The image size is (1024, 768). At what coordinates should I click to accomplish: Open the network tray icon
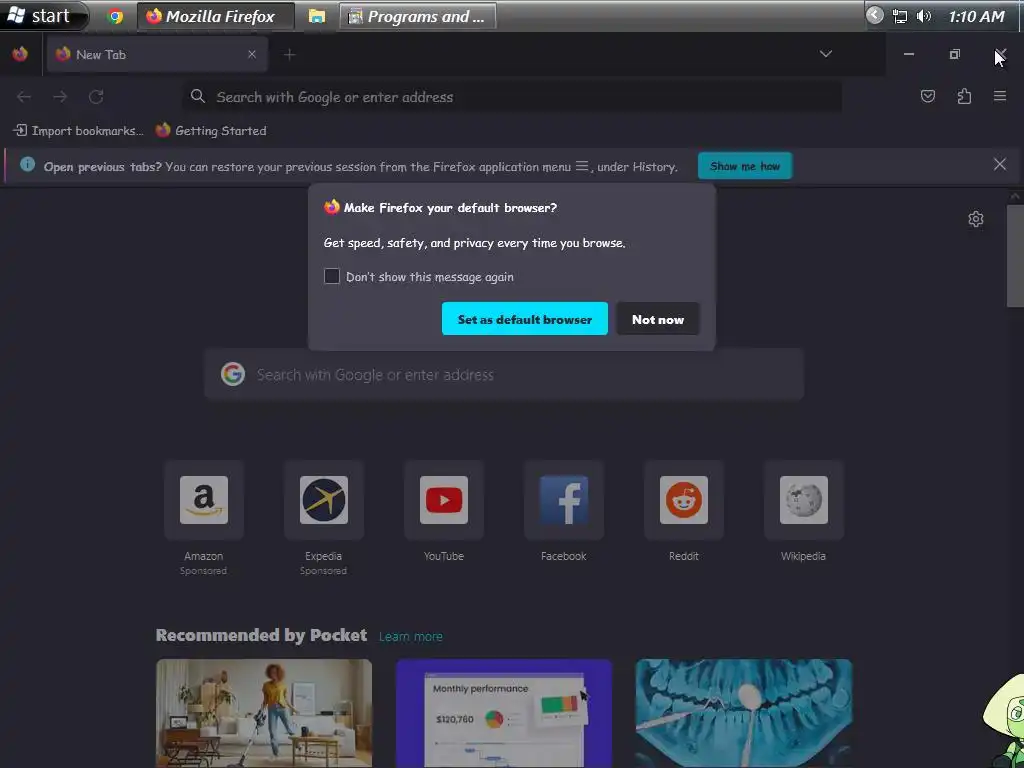pos(900,16)
